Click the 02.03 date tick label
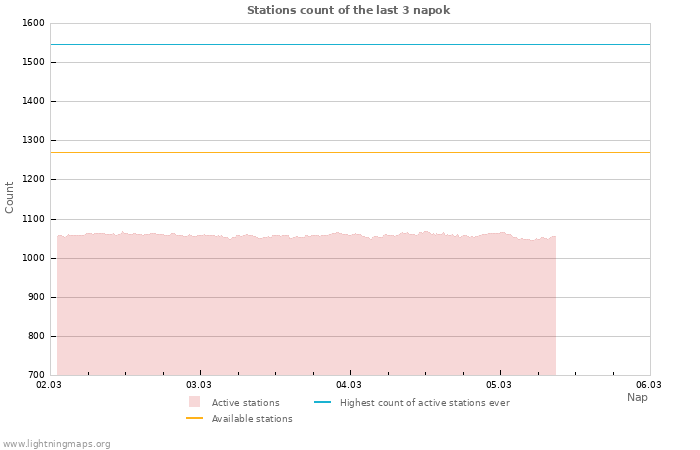 click(49, 385)
